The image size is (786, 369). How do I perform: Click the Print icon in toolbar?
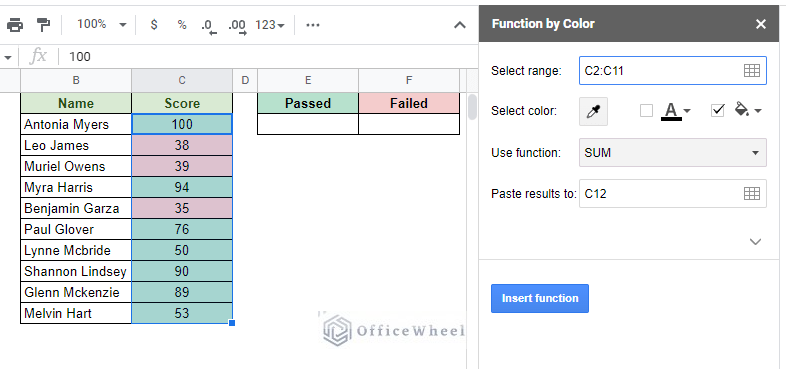(x=15, y=25)
